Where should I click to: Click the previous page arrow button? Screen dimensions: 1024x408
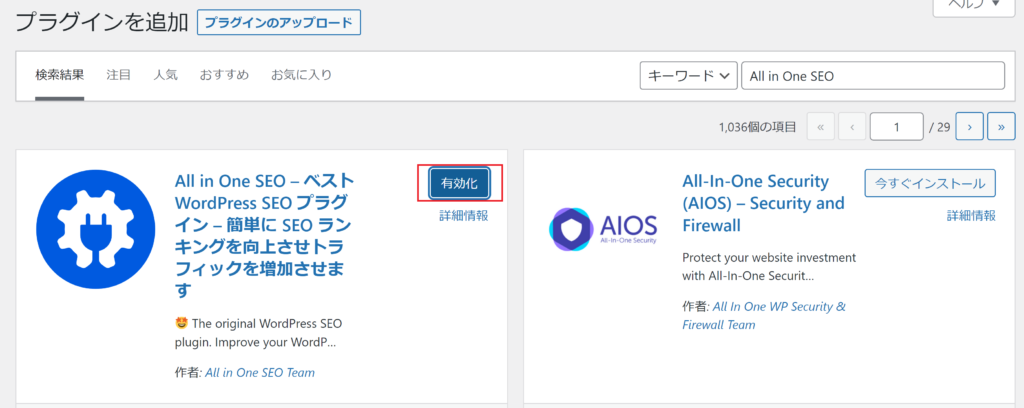852,127
